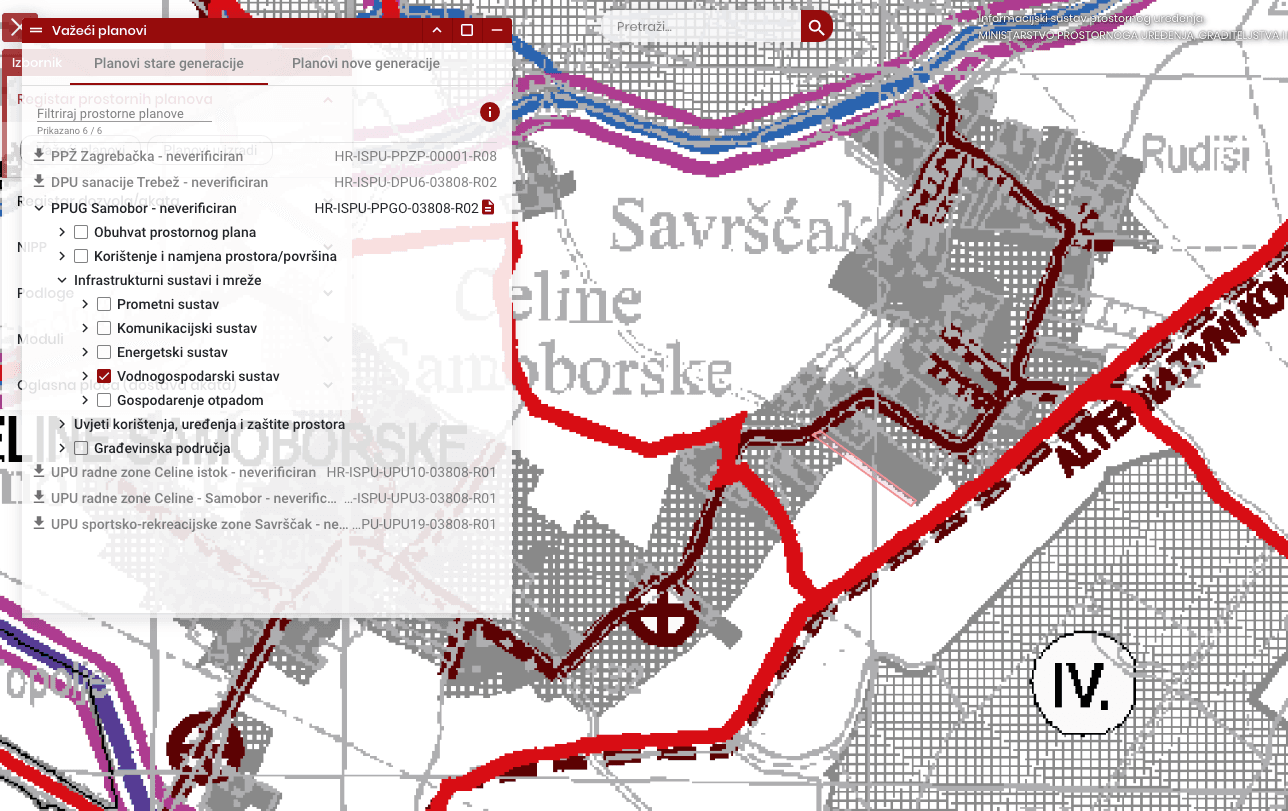Enable the Prometni sustav layer
This screenshot has width=1288, height=811.
point(104,304)
